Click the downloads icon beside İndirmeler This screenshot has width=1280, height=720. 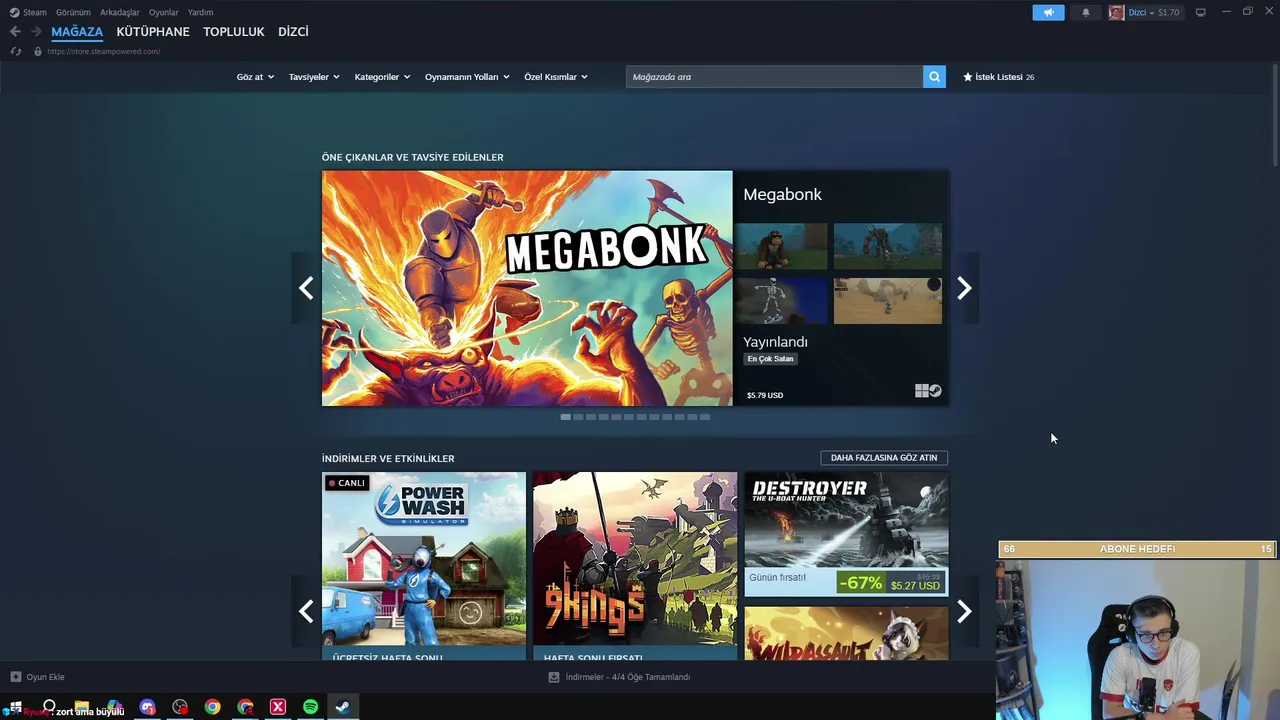pyautogui.click(x=554, y=677)
